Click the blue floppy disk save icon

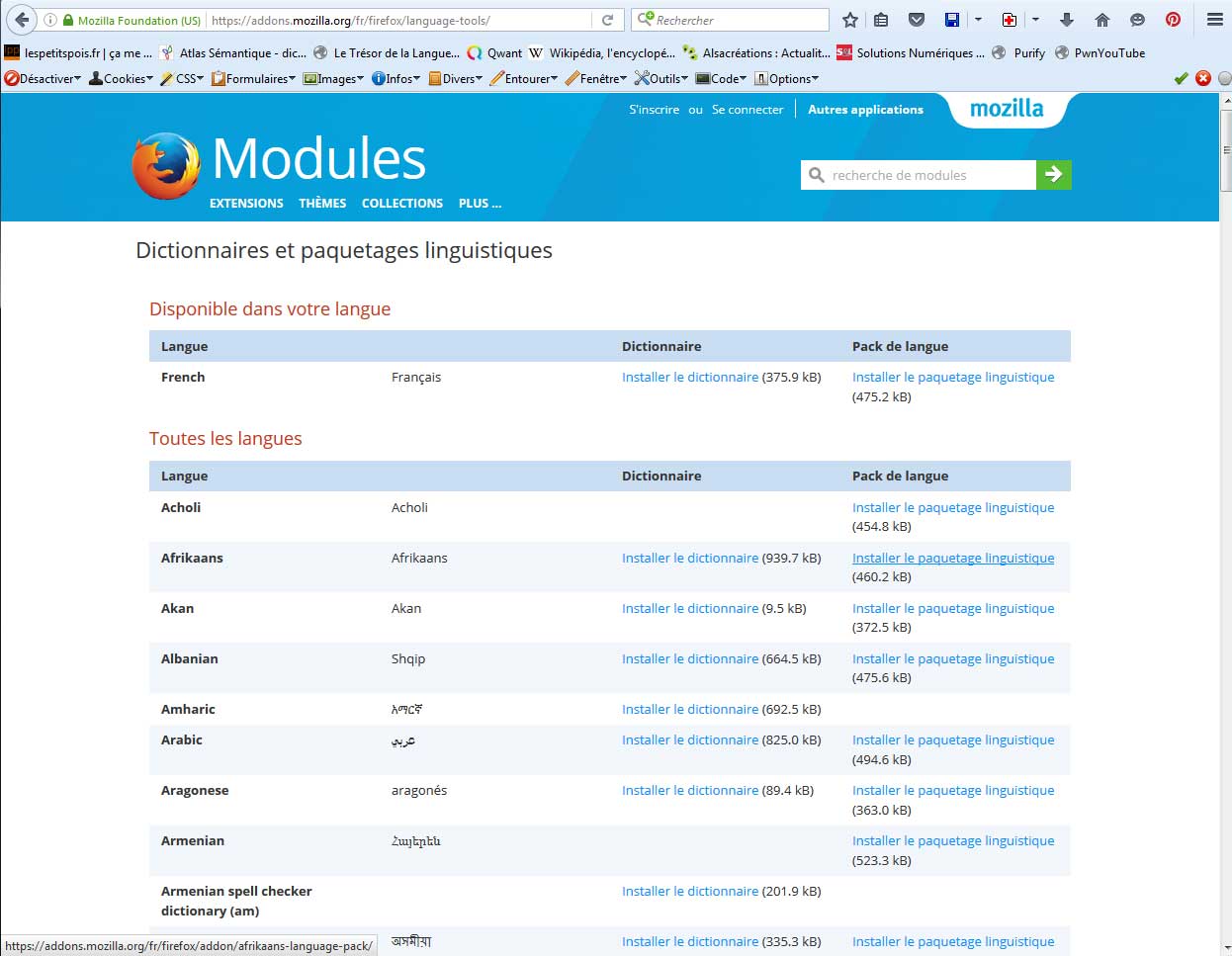(951, 20)
